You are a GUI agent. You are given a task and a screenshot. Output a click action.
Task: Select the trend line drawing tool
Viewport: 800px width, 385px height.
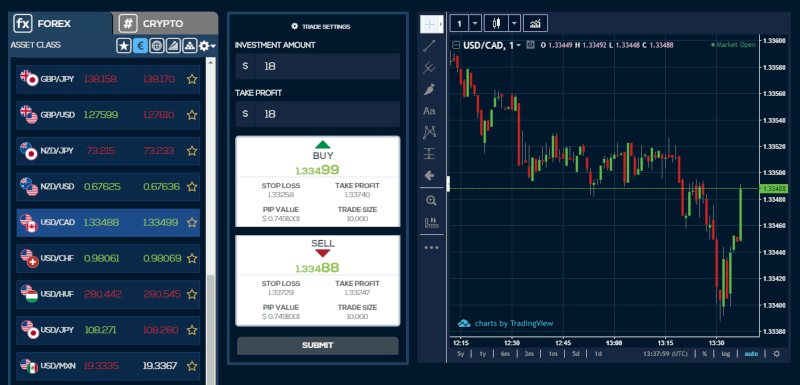430,46
